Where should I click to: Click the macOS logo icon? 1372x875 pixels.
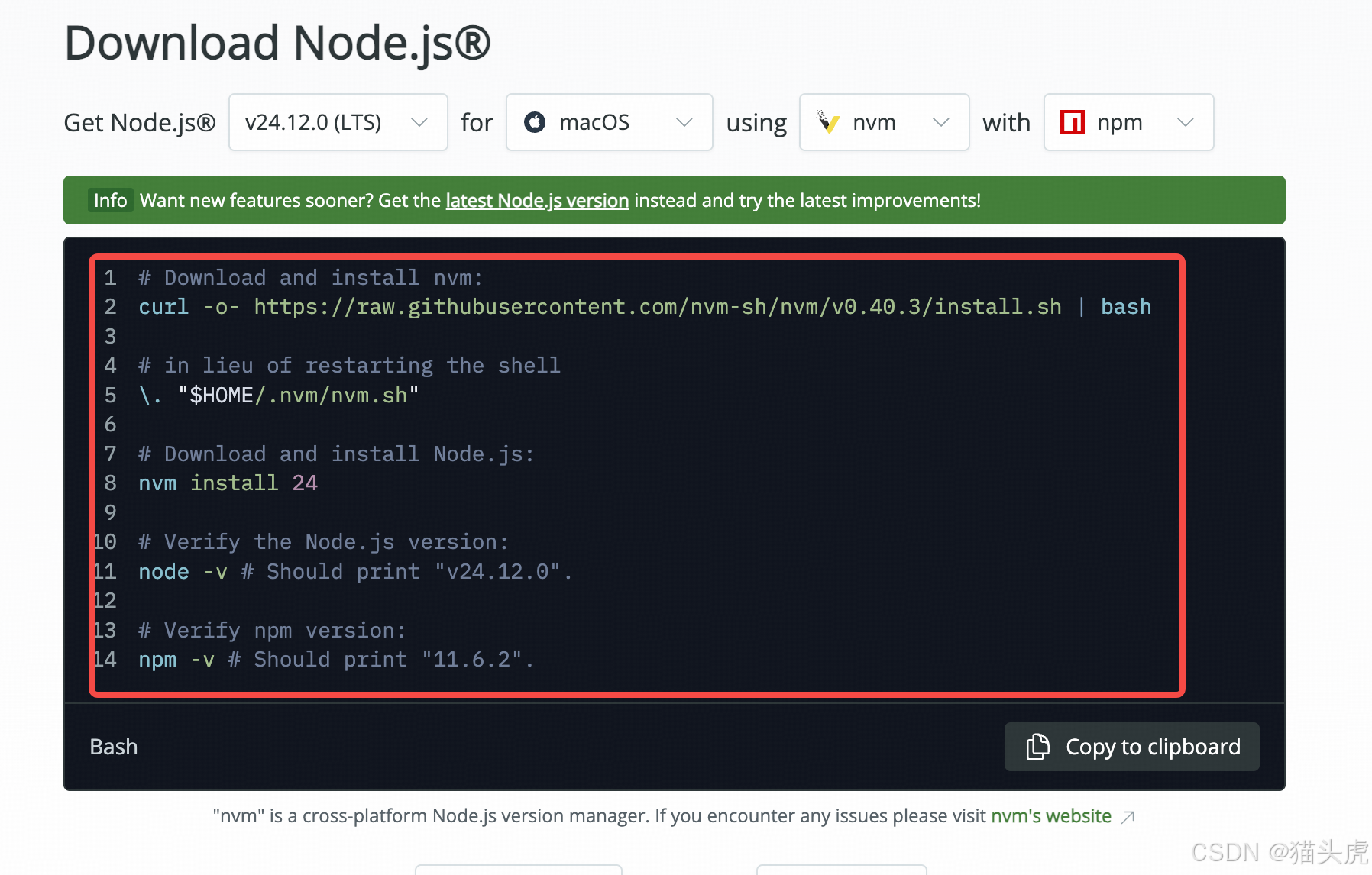coord(535,122)
